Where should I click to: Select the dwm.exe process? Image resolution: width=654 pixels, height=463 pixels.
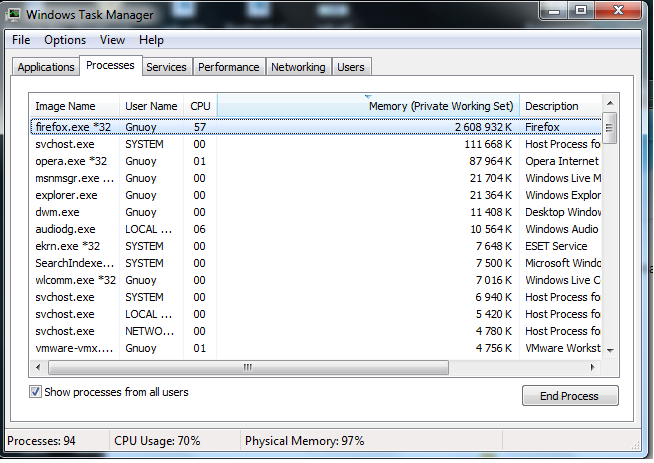pos(316,212)
